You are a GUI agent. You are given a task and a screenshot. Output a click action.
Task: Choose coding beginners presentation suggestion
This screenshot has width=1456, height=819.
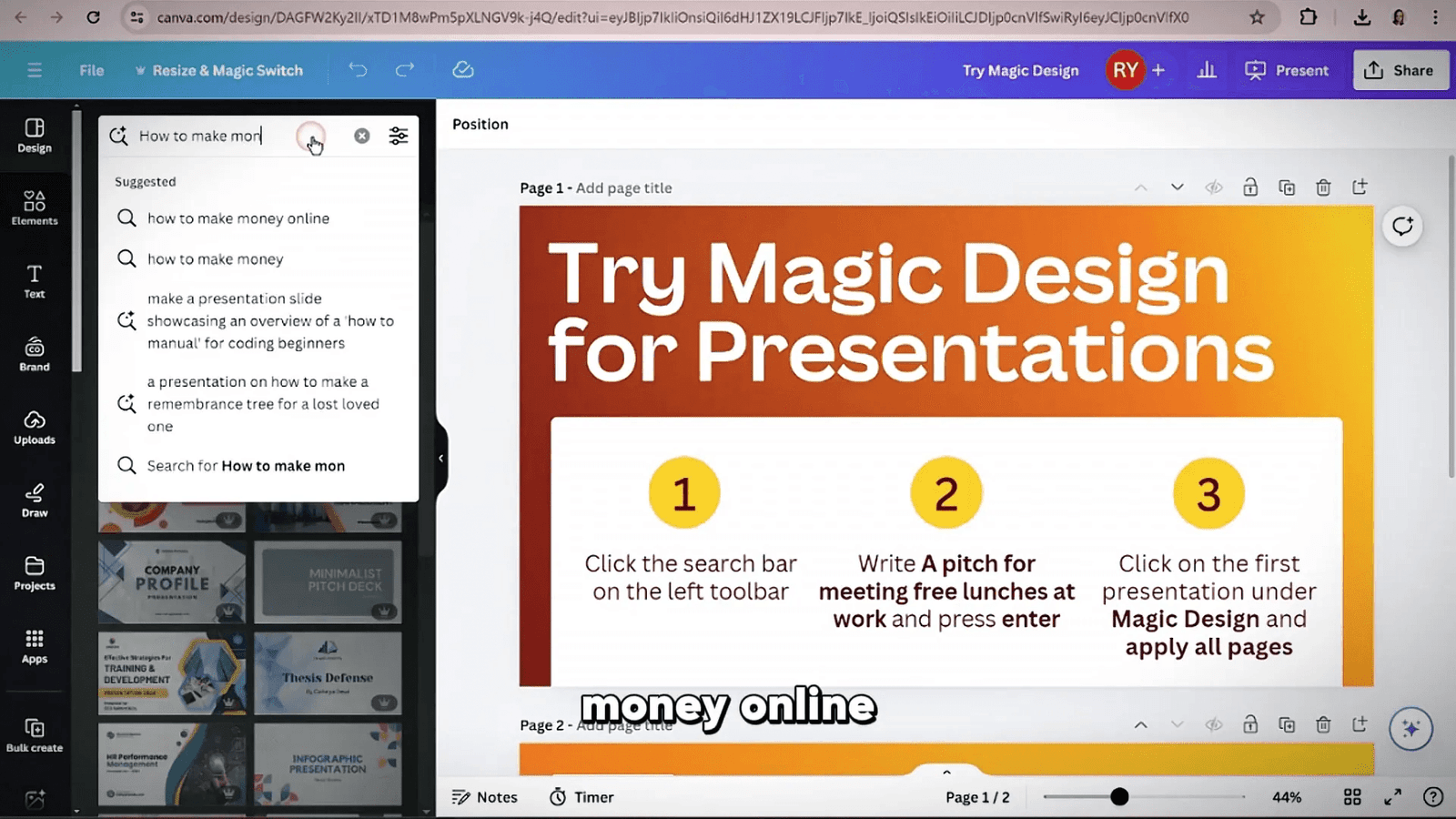coord(258,320)
